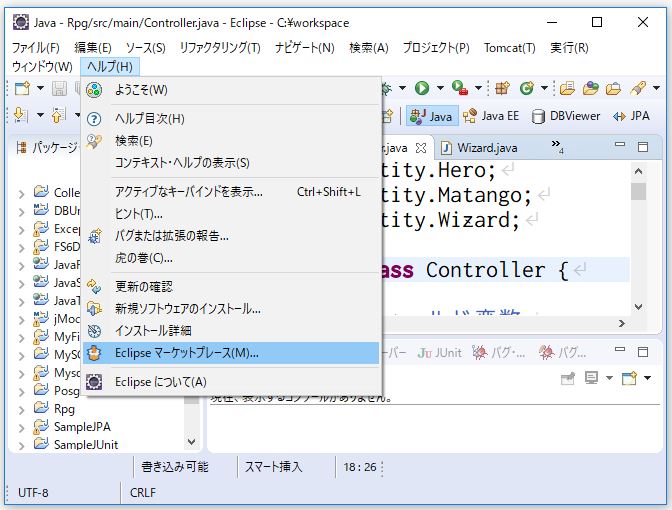Image resolution: width=672 pixels, height=510 pixels.
Task: Click the Open Console icon
Action: [629, 378]
